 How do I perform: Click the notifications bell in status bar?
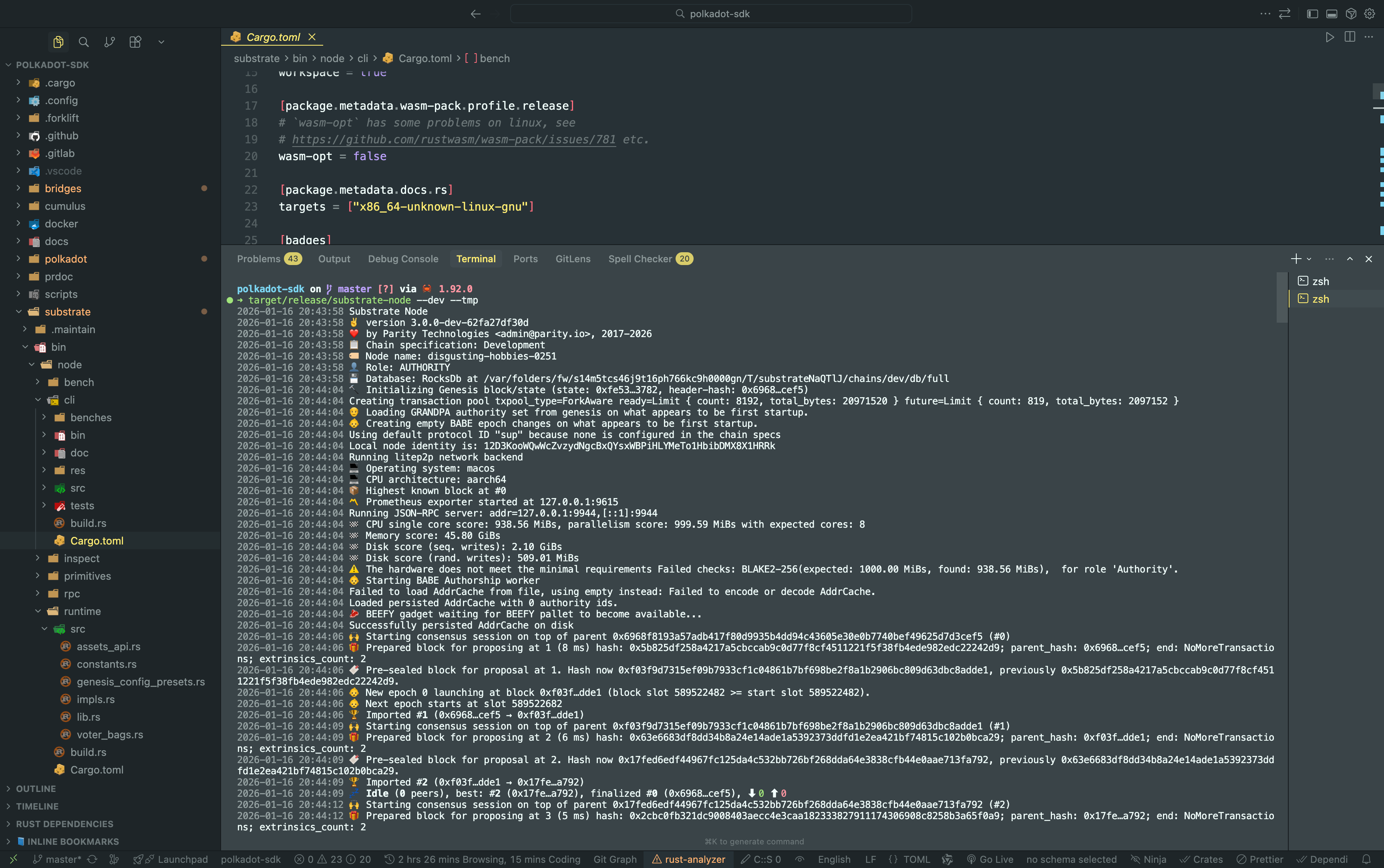tap(1366, 859)
